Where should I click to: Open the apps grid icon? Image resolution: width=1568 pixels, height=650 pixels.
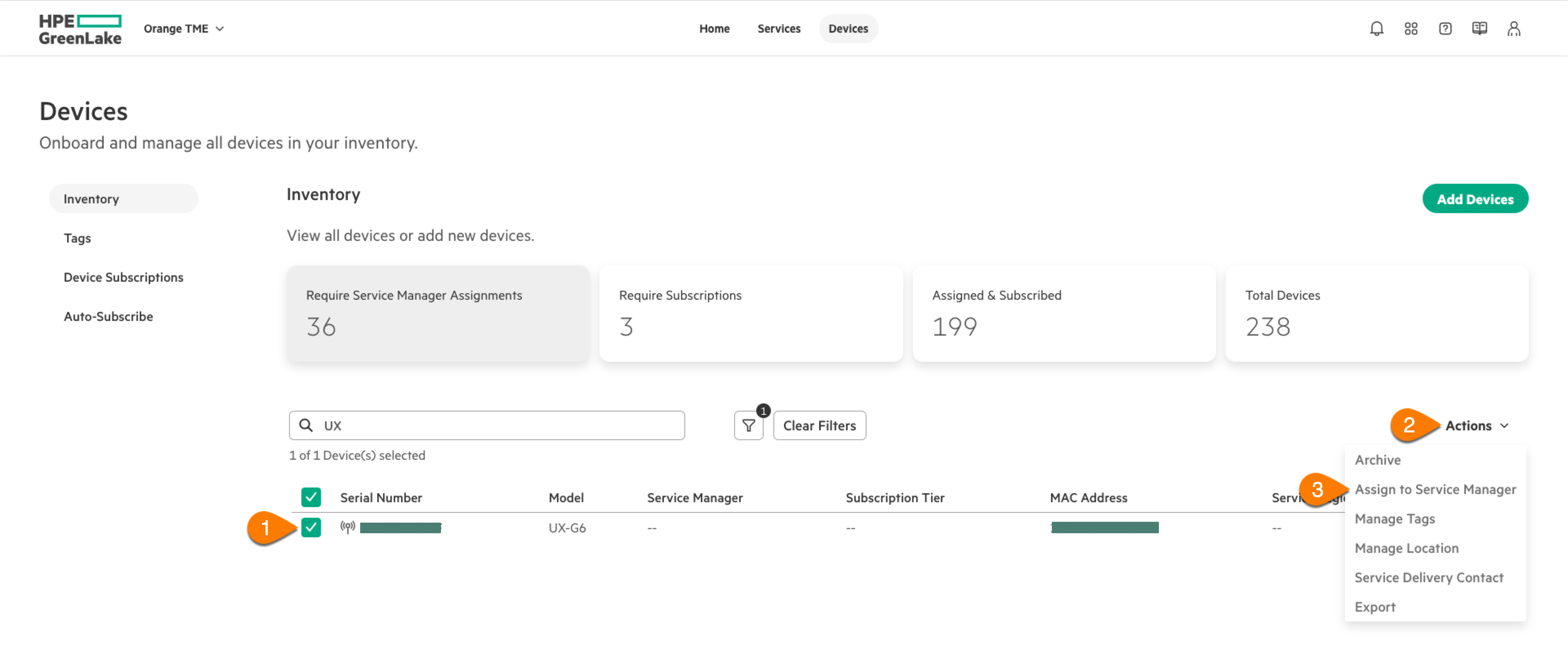pyautogui.click(x=1411, y=29)
